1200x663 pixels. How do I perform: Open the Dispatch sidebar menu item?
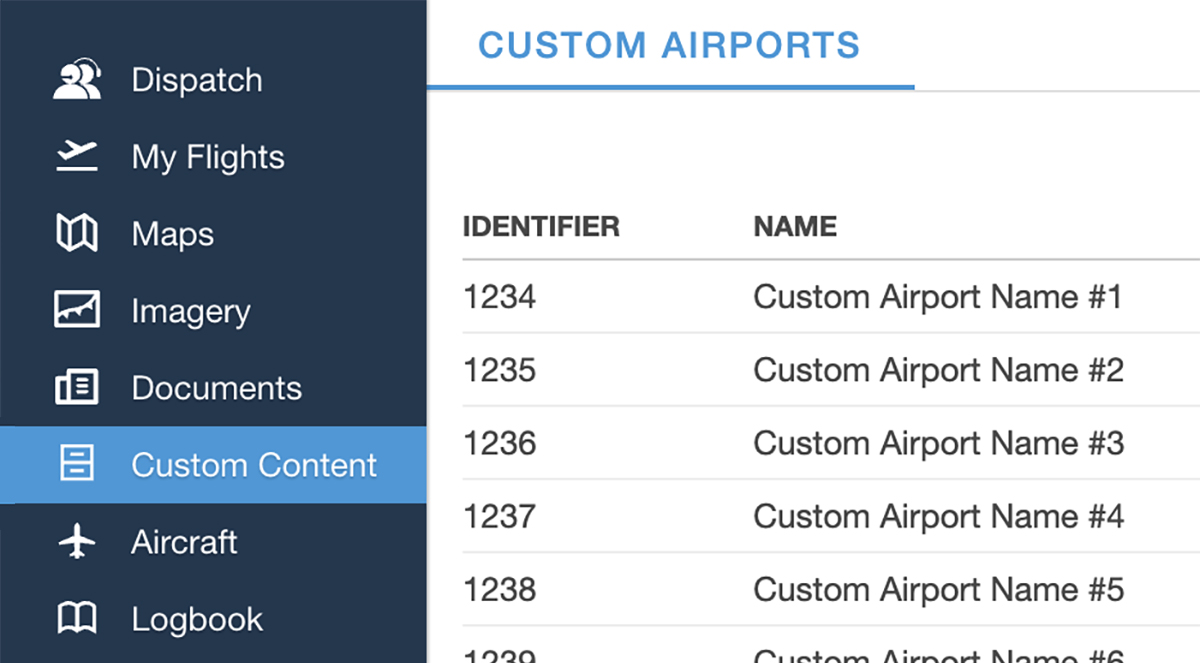(x=197, y=80)
